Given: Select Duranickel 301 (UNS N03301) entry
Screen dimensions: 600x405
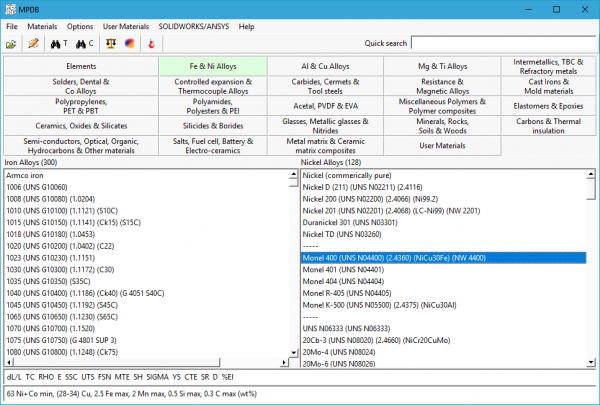Looking at the screenshot, I should tap(443, 222).
